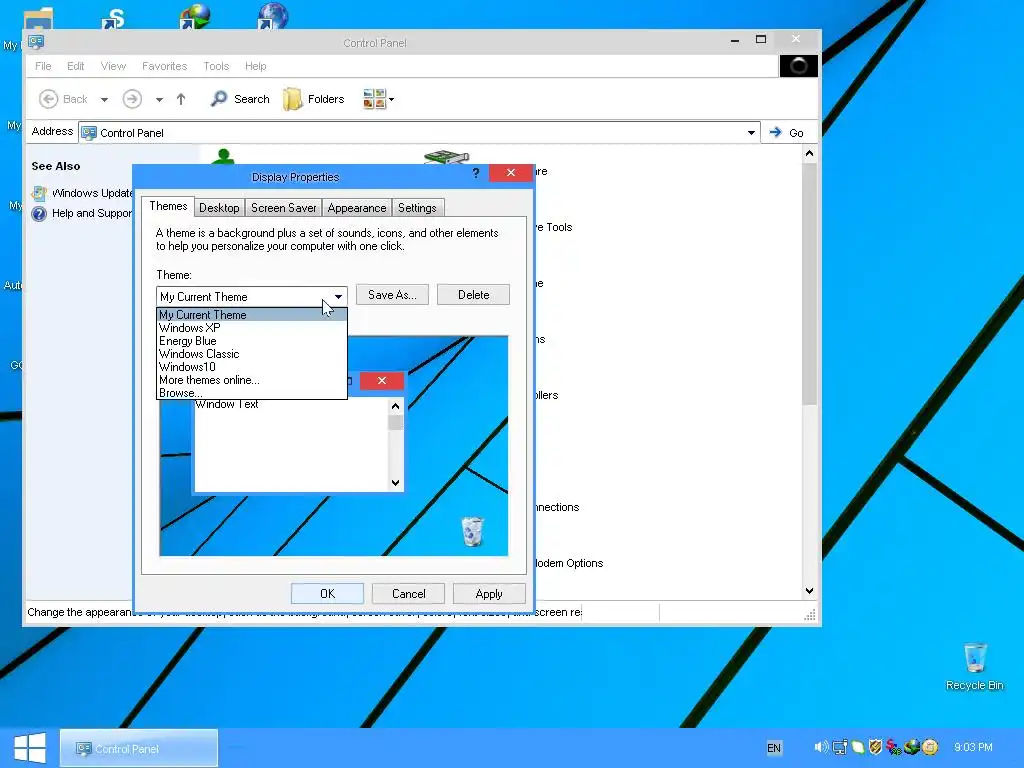Screen dimensions: 1024x768
Task: Click the Control Panel taskbar button
Action: point(139,748)
